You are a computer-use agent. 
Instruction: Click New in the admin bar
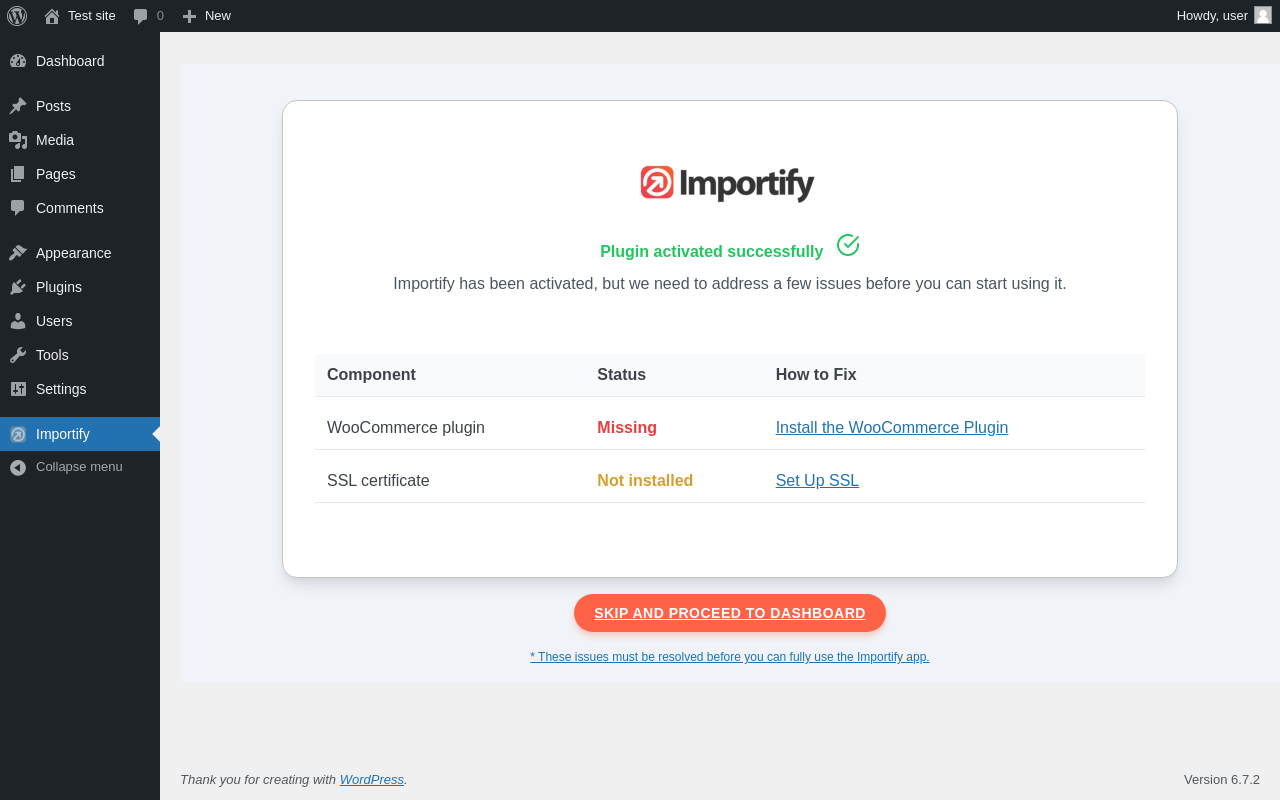[x=218, y=16]
